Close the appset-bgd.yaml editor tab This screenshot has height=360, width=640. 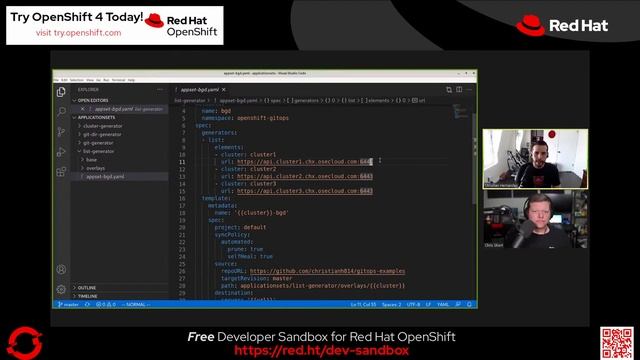pyautogui.click(x=224, y=89)
